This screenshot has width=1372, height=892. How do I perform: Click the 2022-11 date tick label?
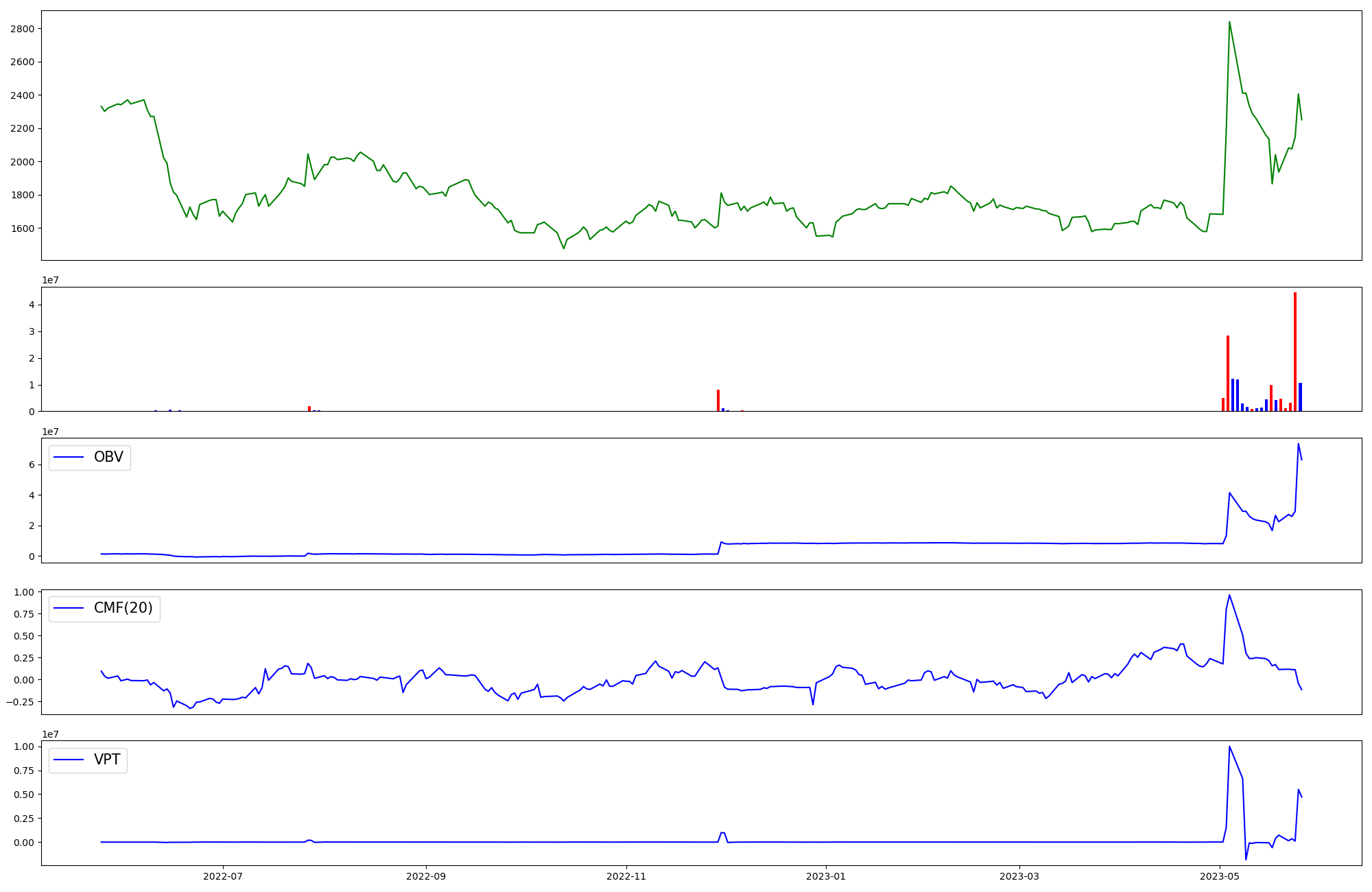[x=626, y=876]
